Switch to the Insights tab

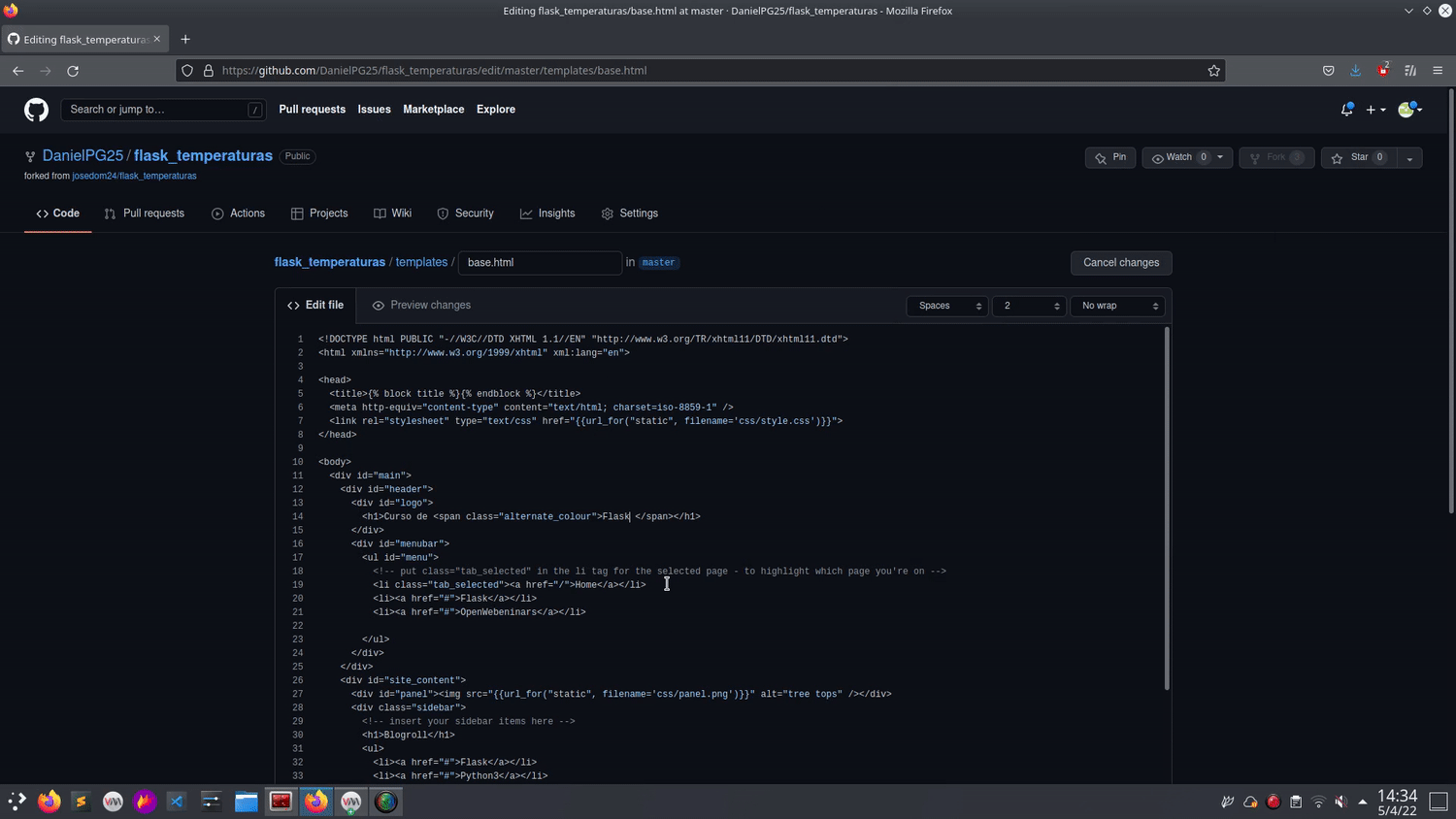547,213
